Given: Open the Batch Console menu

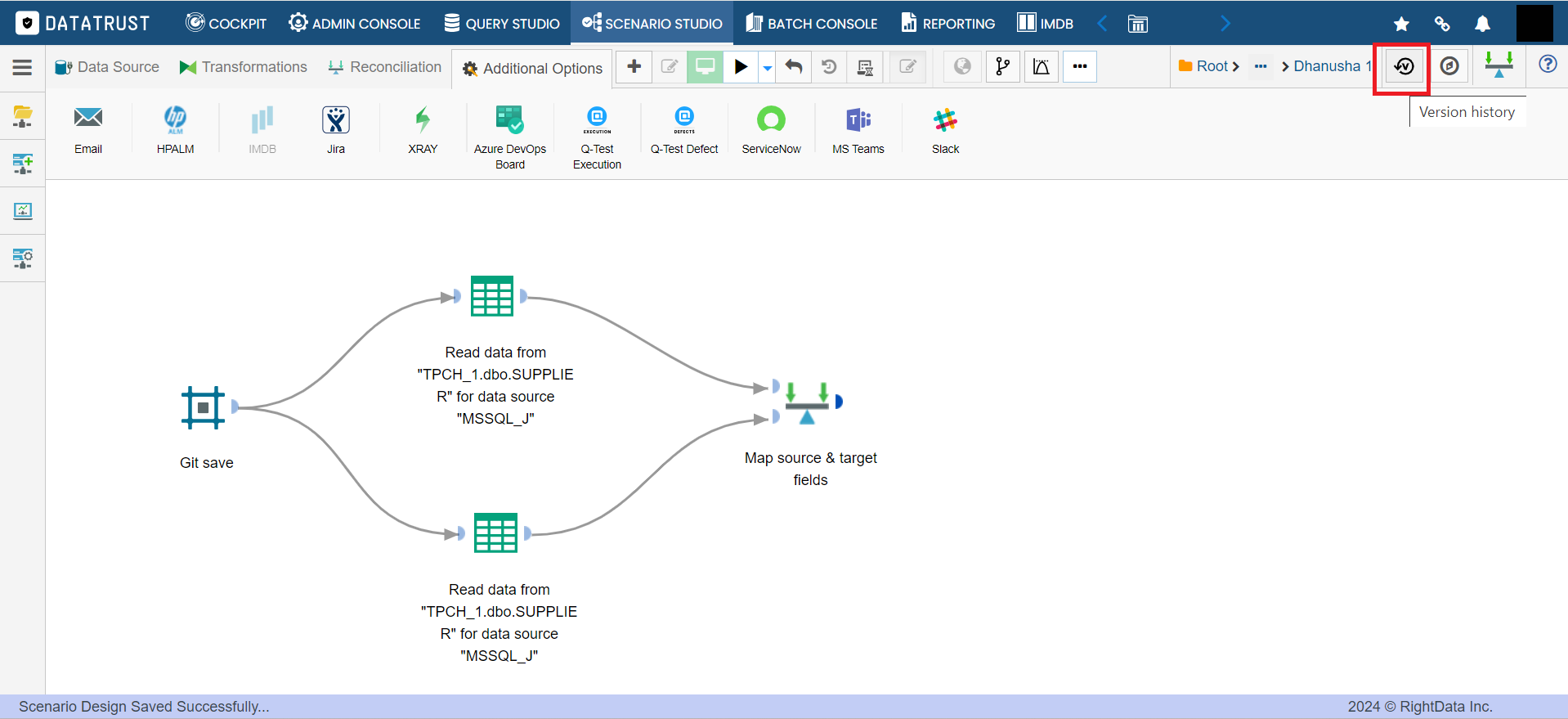Looking at the screenshot, I should point(812,23).
